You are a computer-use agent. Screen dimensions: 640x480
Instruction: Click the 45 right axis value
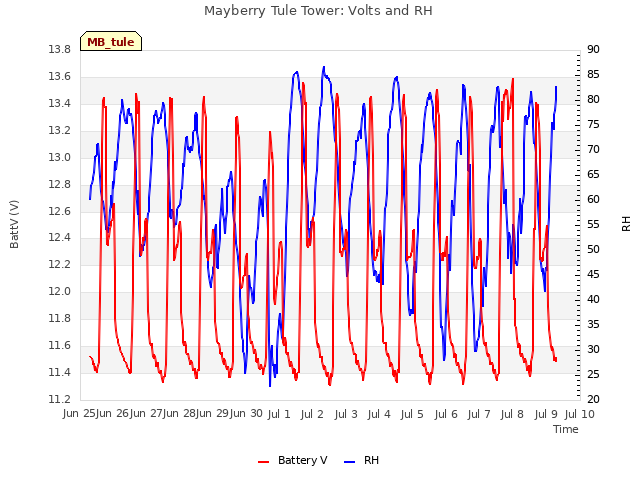coord(593,274)
